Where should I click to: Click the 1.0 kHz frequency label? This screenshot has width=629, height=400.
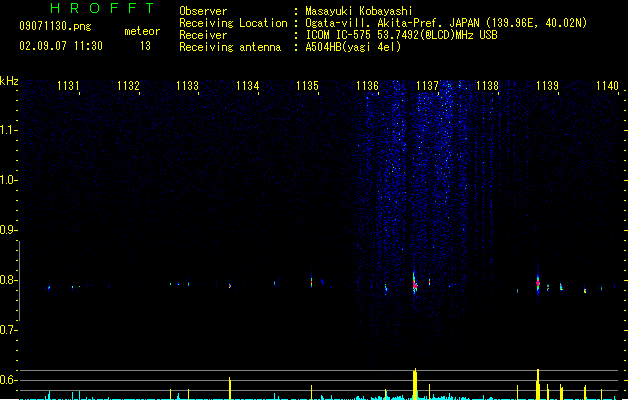click(x=8, y=180)
